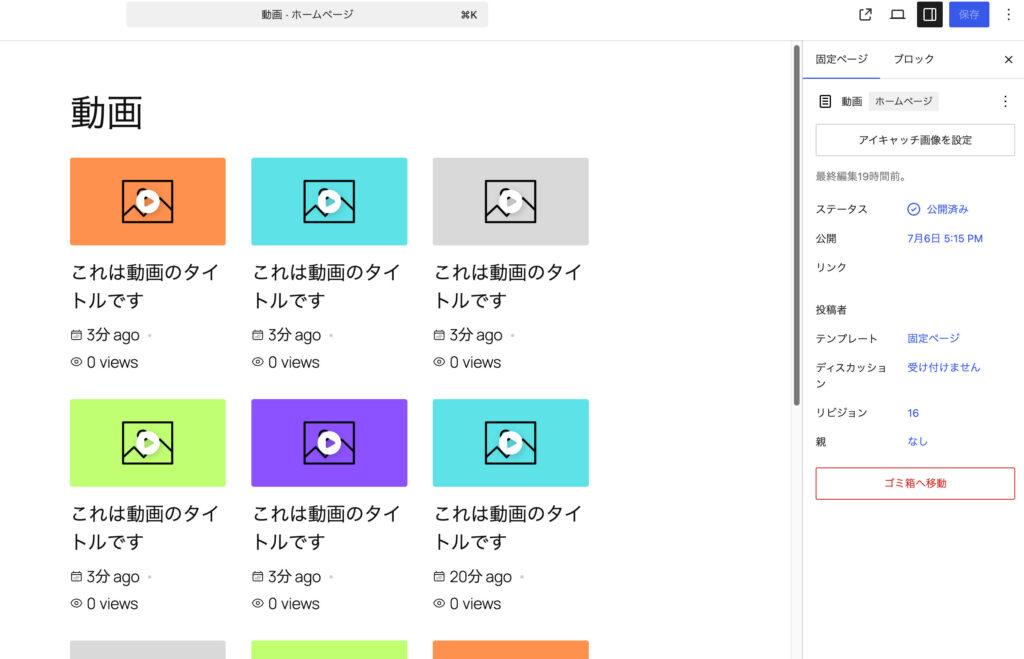Select the gray video thumbnail in first row
This screenshot has height=659, width=1024.
pyautogui.click(x=511, y=201)
